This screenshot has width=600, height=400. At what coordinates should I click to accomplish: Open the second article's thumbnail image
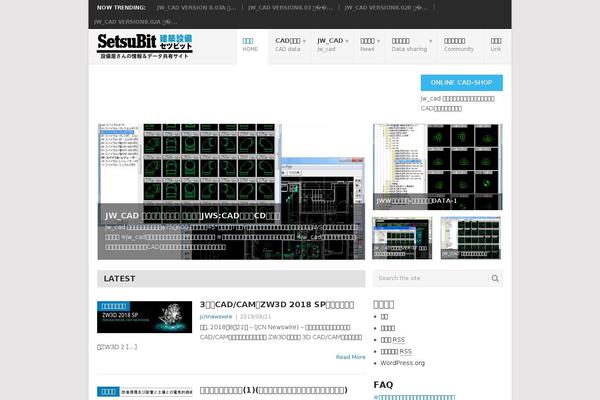(x=144, y=392)
